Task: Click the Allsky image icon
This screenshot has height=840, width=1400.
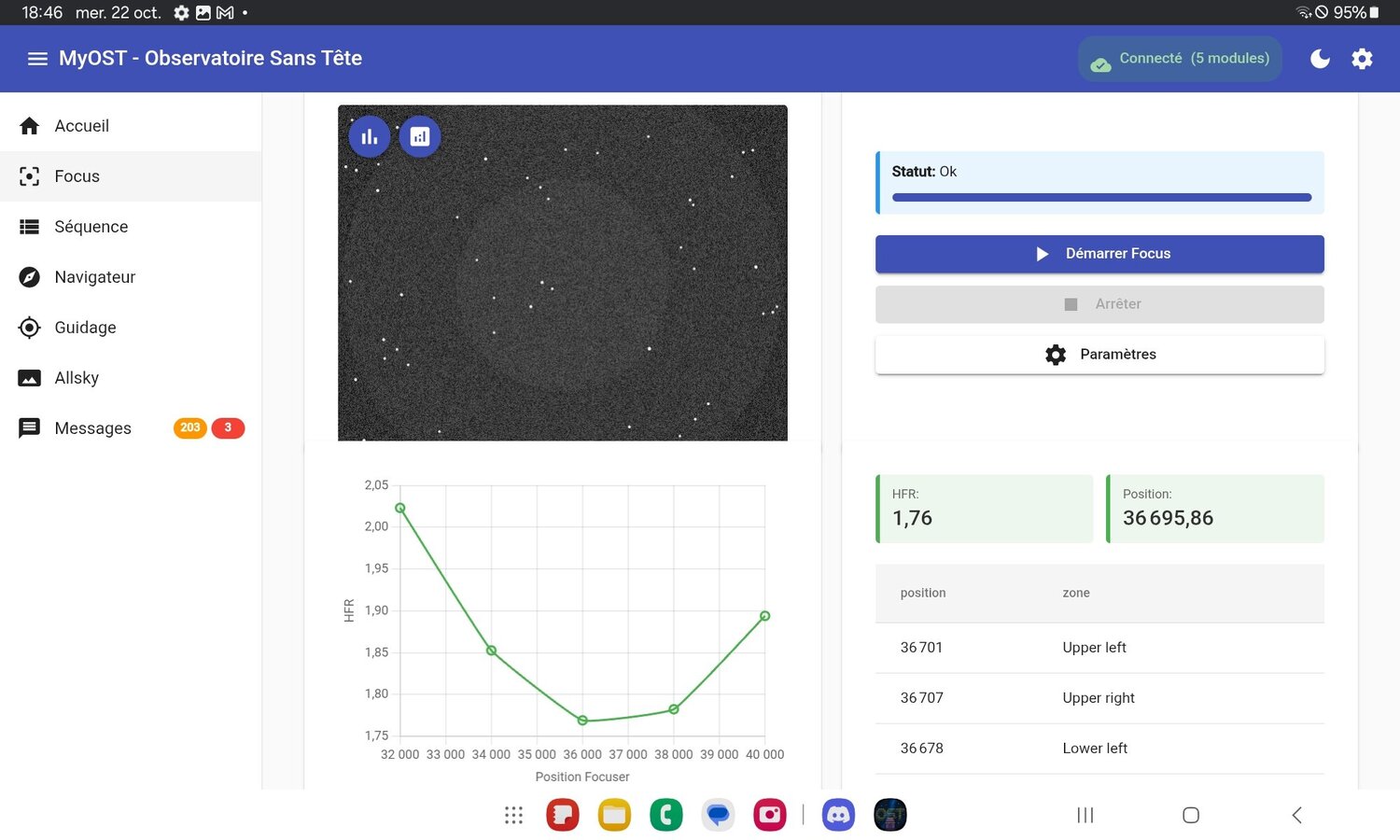Action: click(29, 377)
